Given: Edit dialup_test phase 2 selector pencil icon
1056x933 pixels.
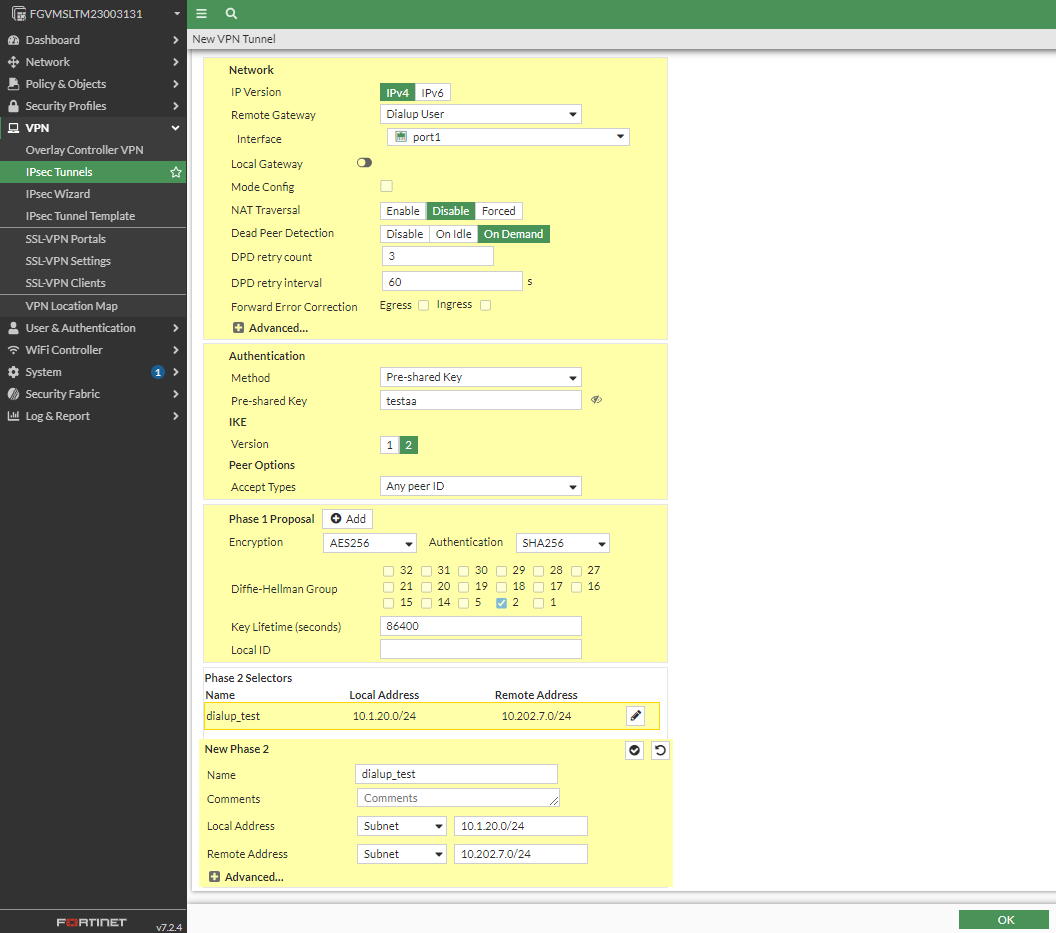Looking at the screenshot, I should (x=635, y=715).
